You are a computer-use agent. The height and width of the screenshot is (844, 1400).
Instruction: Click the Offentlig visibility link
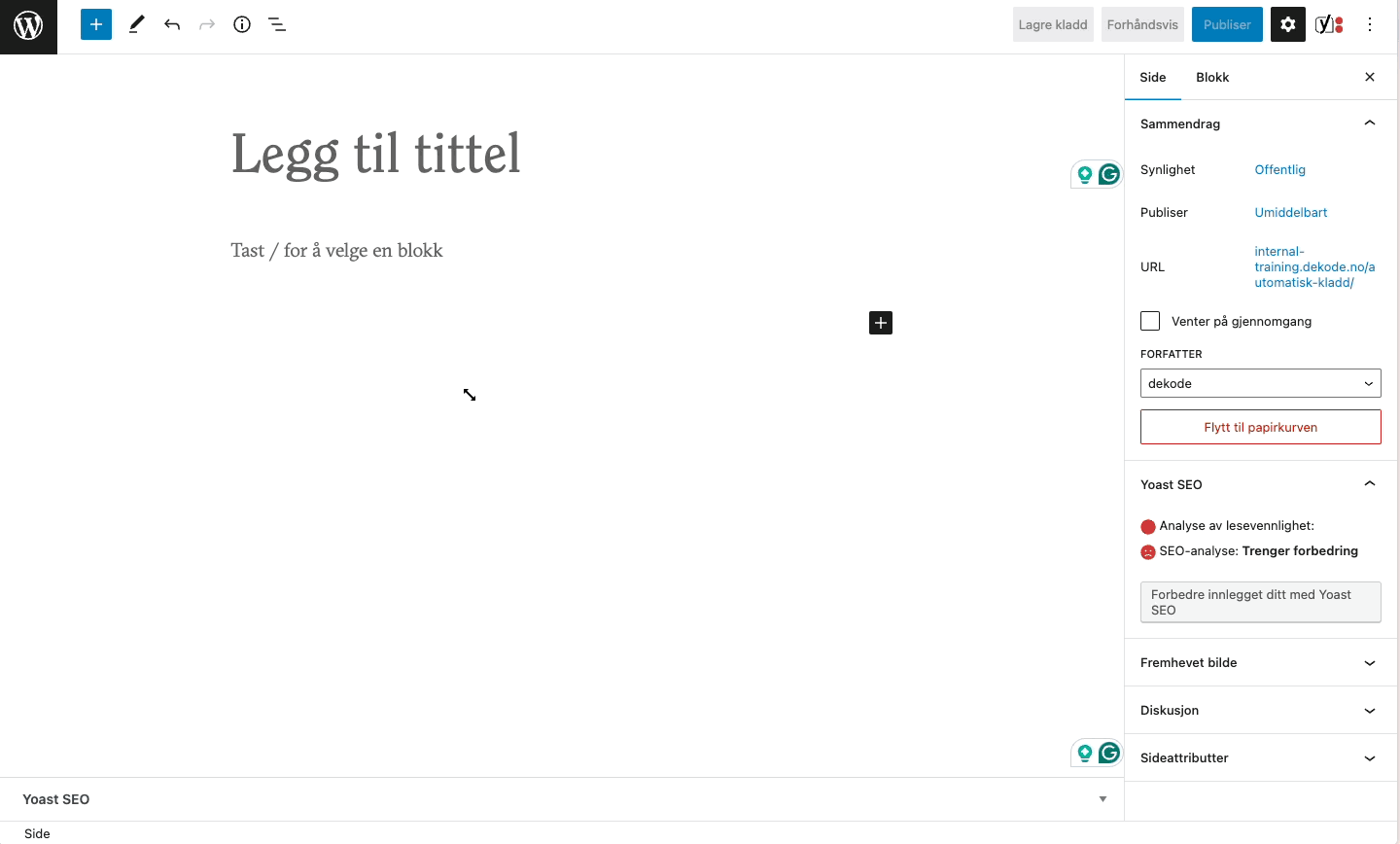[x=1279, y=169]
